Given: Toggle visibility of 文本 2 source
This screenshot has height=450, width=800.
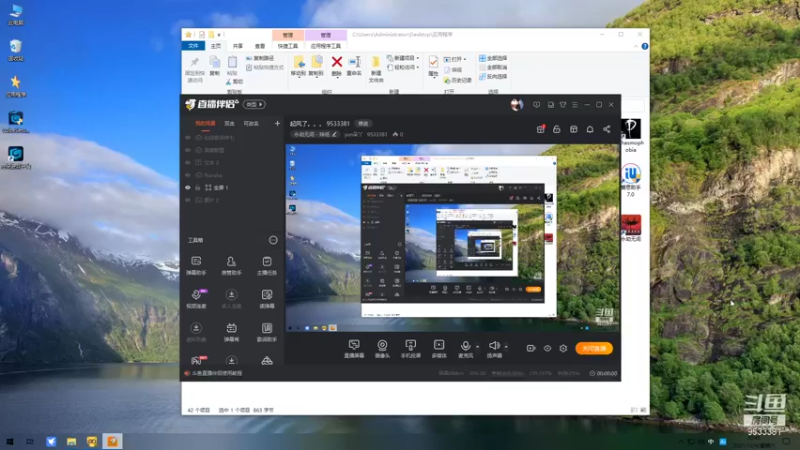Looking at the screenshot, I should click(x=188, y=163).
